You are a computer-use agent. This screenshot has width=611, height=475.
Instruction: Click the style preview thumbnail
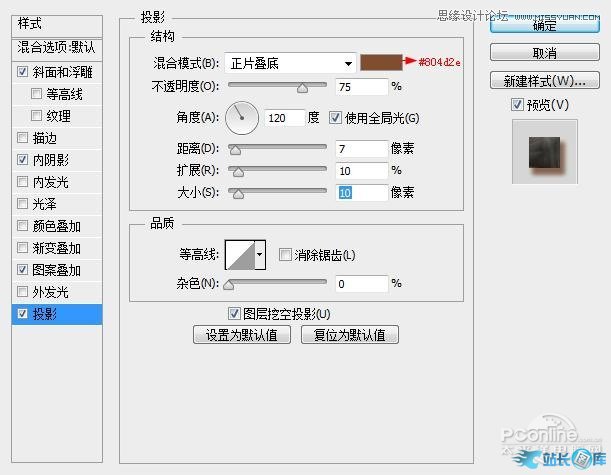coord(544,151)
